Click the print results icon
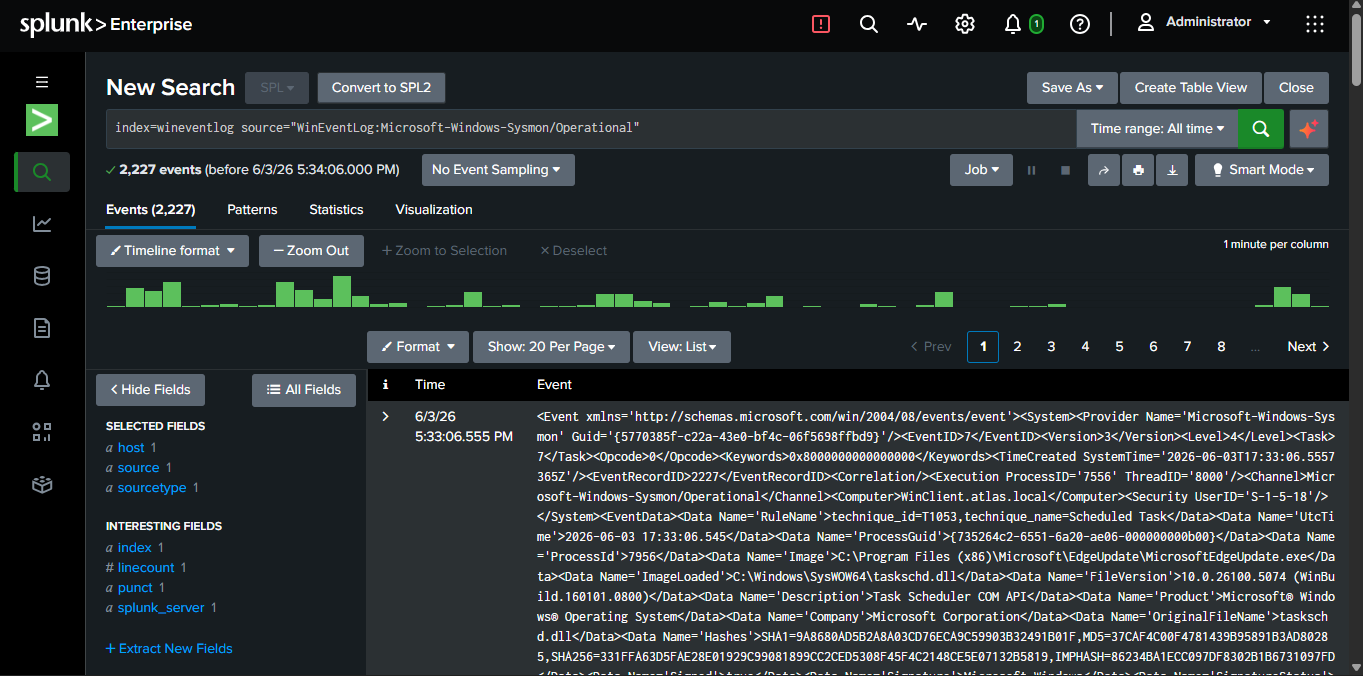The width and height of the screenshot is (1363, 676). (x=1138, y=170)
